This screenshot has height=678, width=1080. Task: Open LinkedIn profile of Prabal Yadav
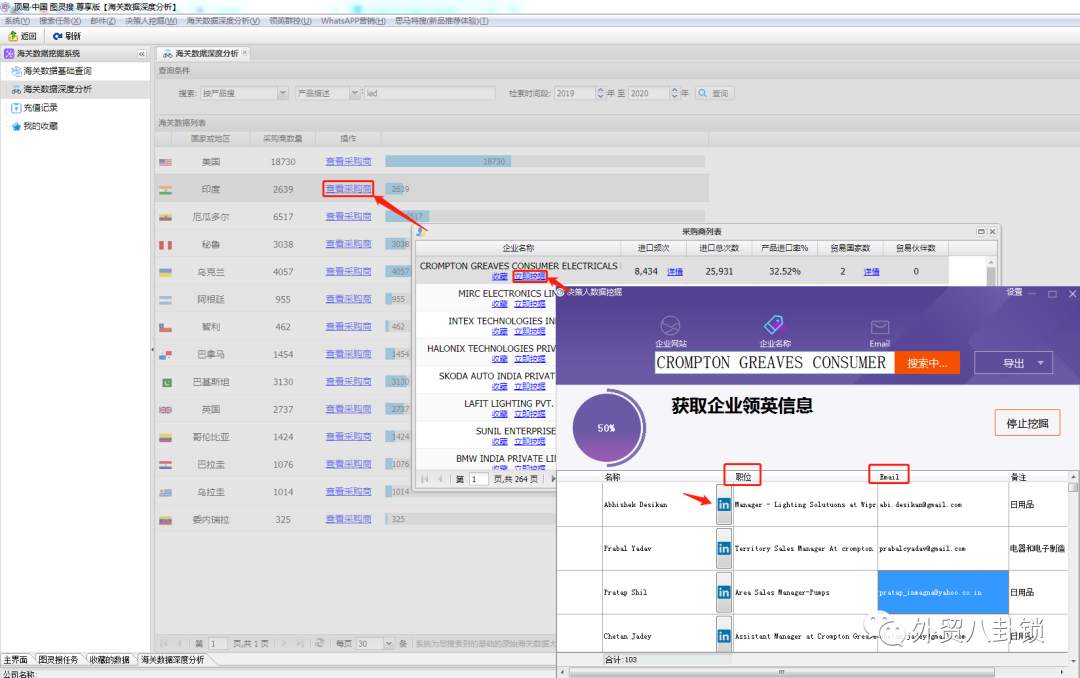click(724, 548)
